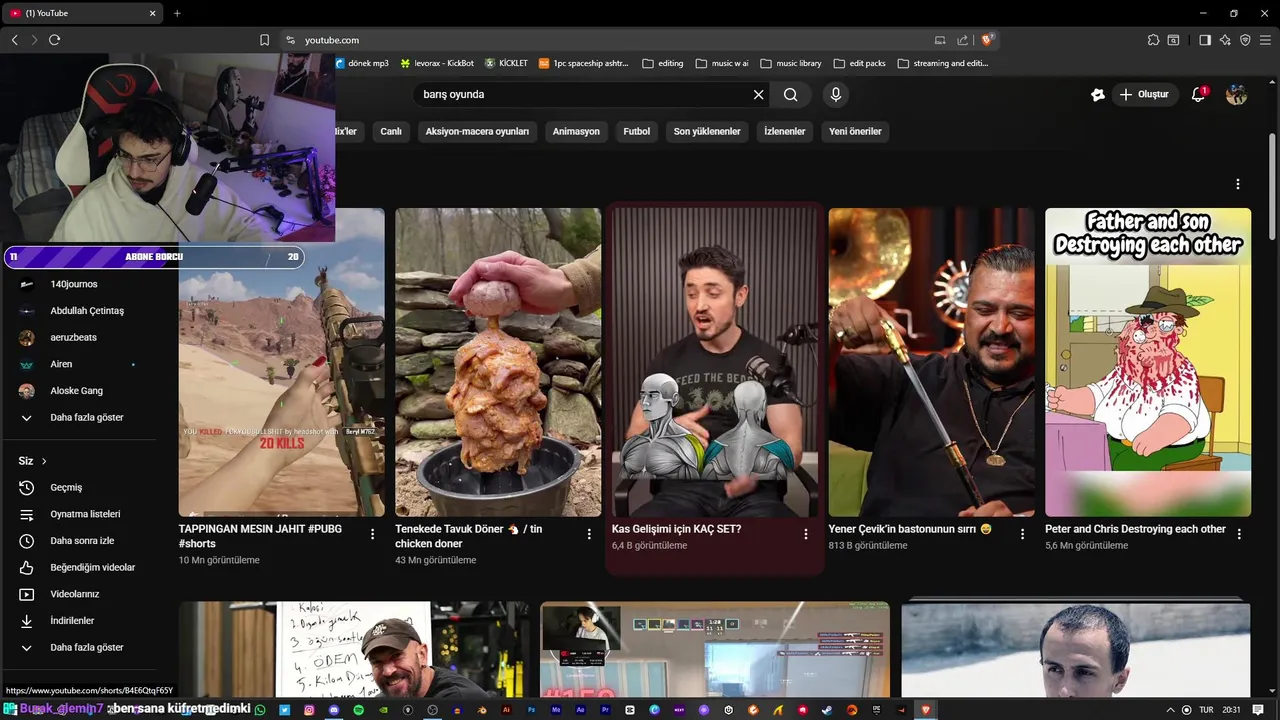Reload the page in browser
Screen dimensions: 1280x720
(54, 40)
